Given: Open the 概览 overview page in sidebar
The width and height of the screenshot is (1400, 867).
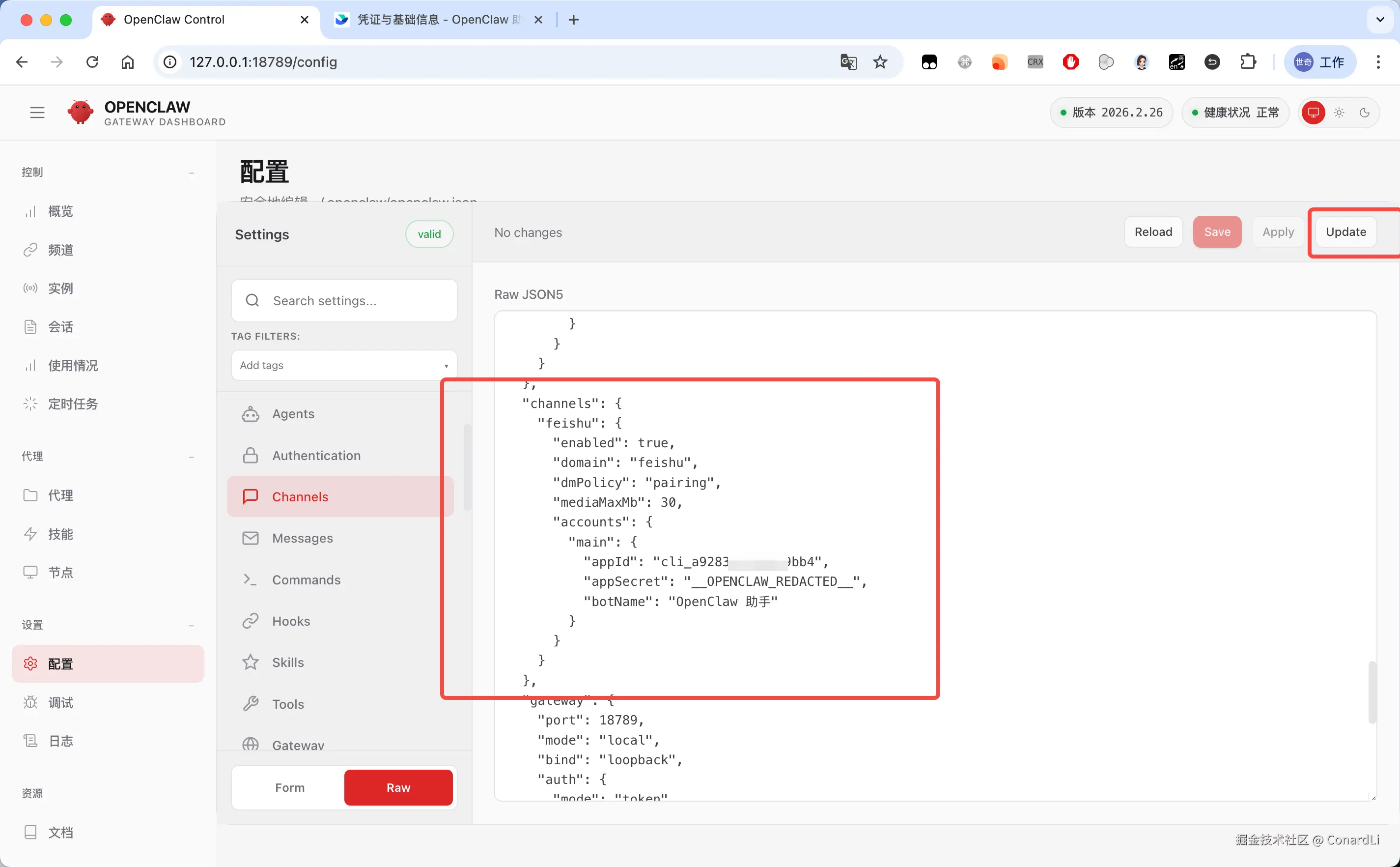Looking at the screenshot, I should tap(60, 211).
